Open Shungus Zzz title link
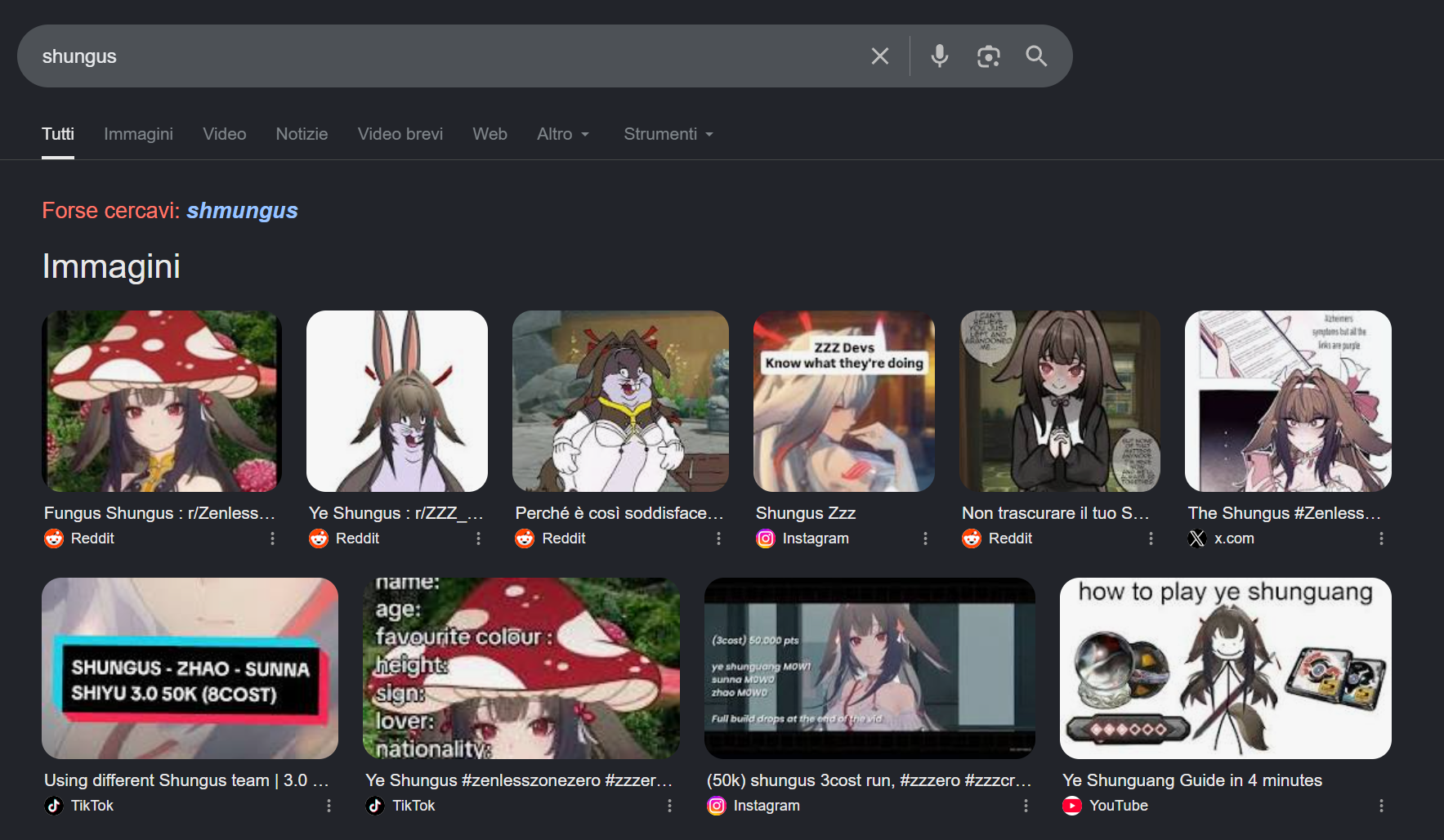Image resolution: width=1444 pixels, height=840 pixels. pos(806,513)
